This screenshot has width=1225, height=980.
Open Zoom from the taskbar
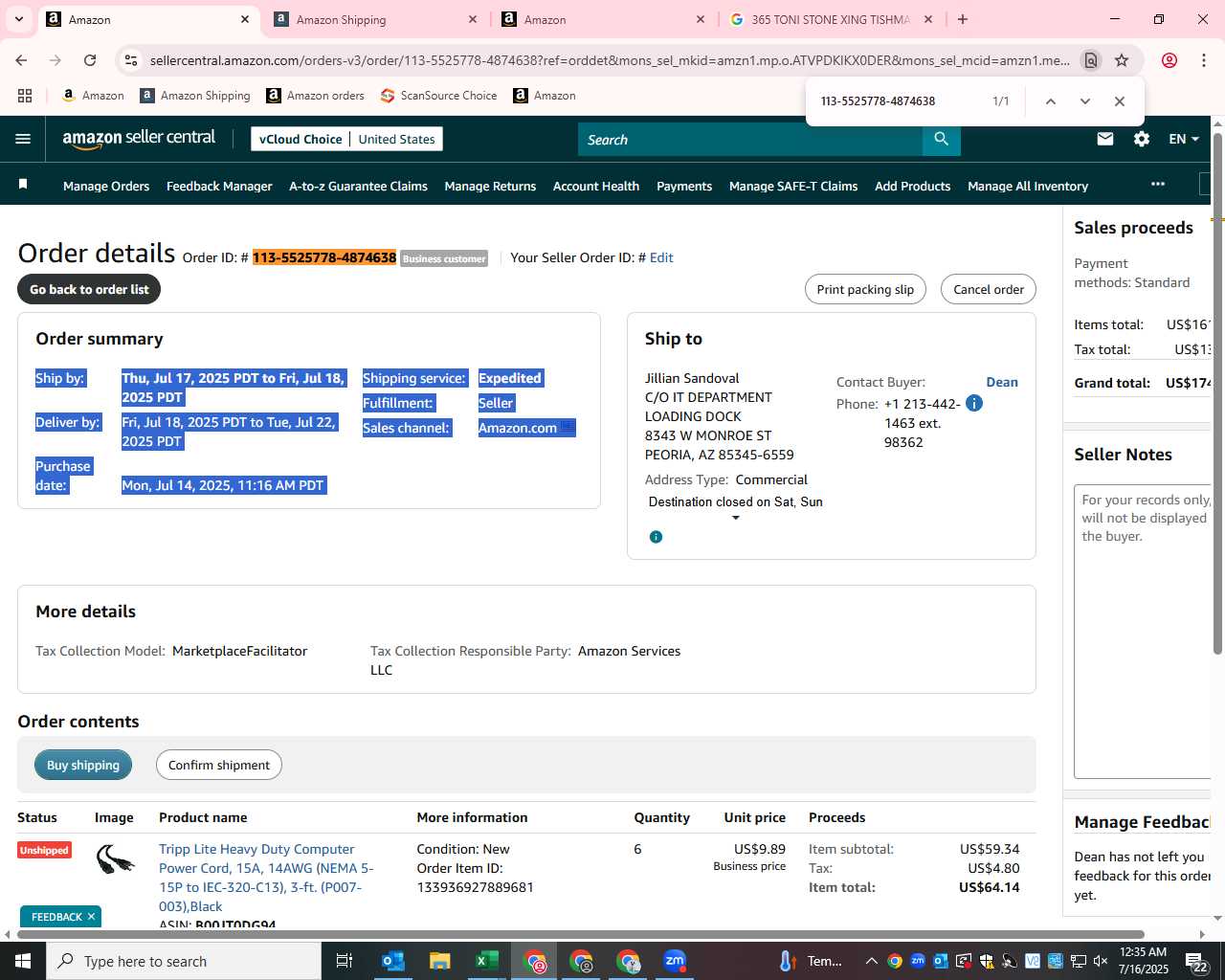(675, 961)
